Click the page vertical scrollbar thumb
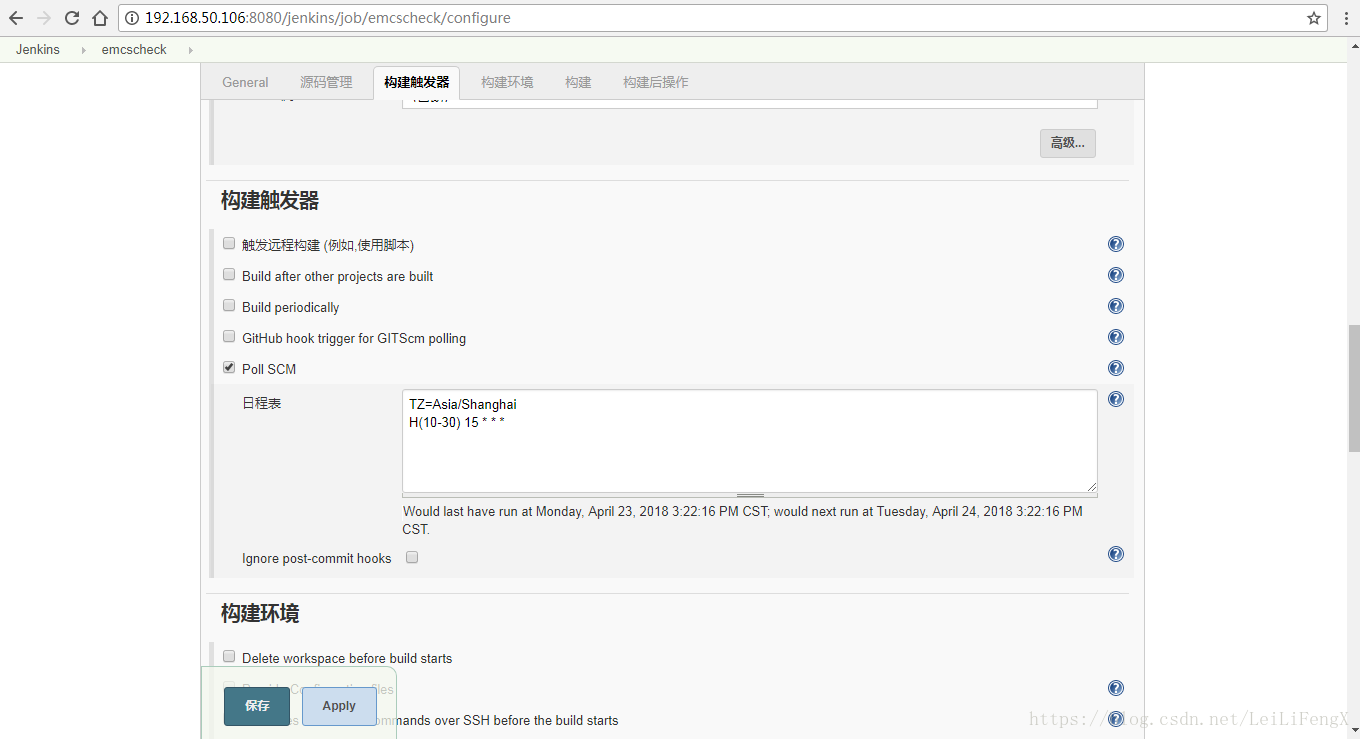This screenshot has width=1360, height=739. (x=1354, y=388)
